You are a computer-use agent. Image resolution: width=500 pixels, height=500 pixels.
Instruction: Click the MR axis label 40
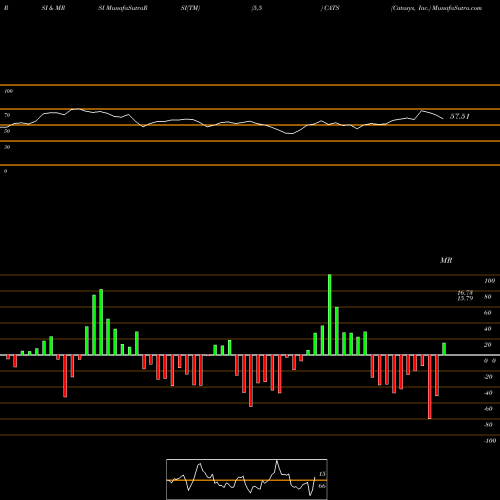tap(487, 329)
